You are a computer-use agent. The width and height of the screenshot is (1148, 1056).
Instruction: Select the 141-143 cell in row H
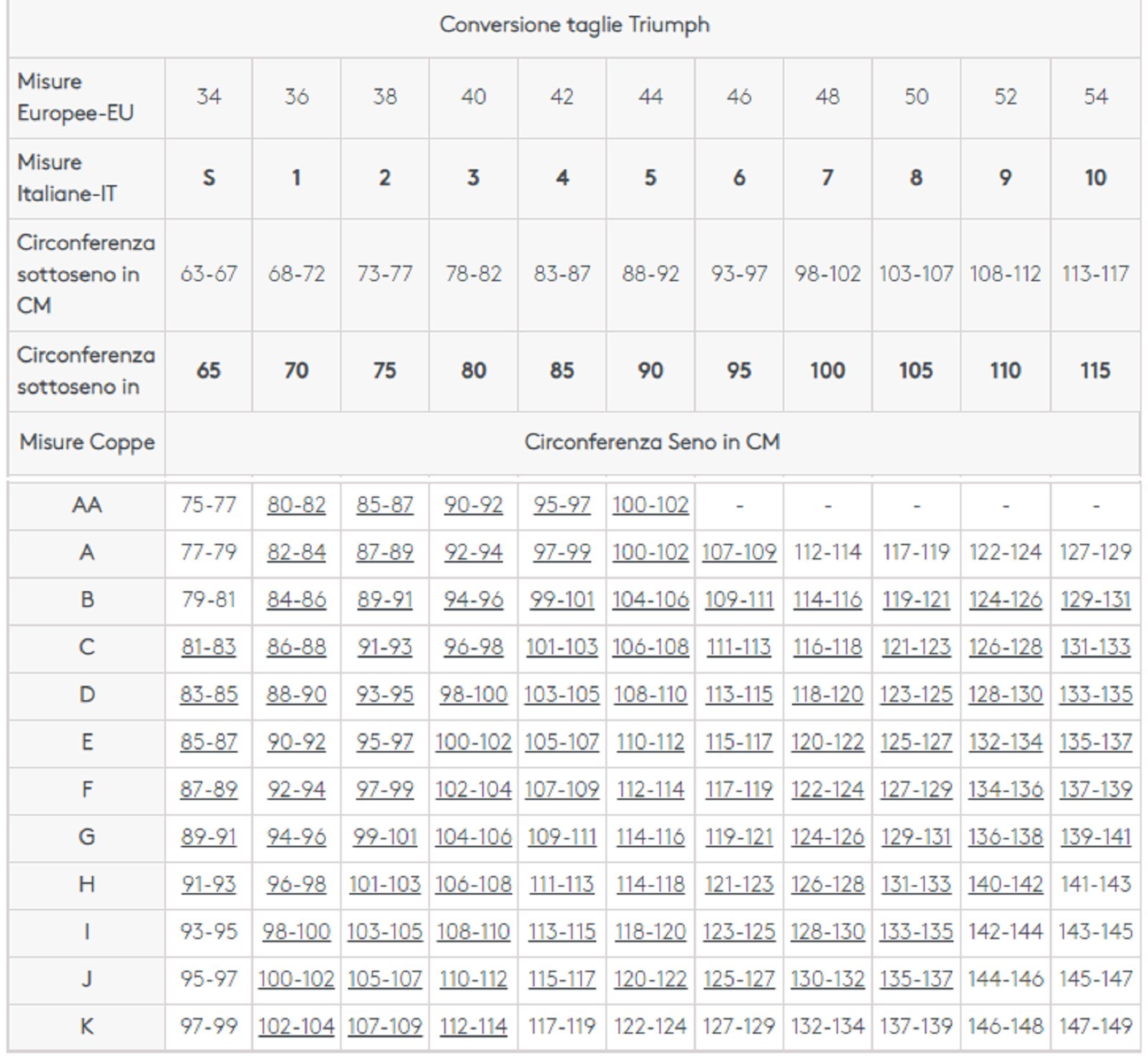1096,884
